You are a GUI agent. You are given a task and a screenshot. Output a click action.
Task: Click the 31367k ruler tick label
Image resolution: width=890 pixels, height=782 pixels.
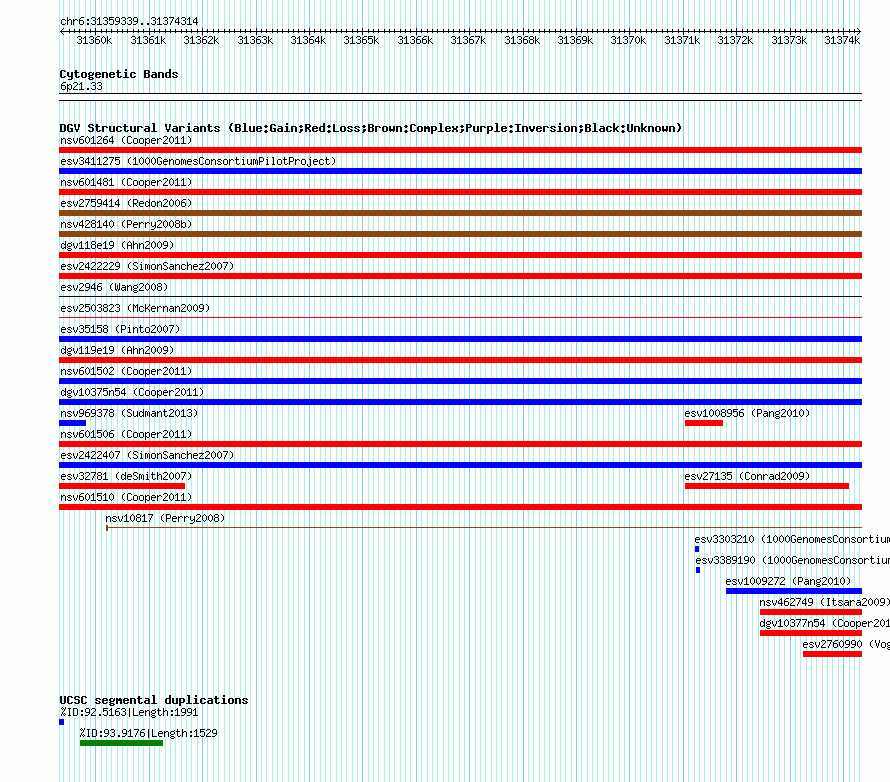click(x=468, y=40)
